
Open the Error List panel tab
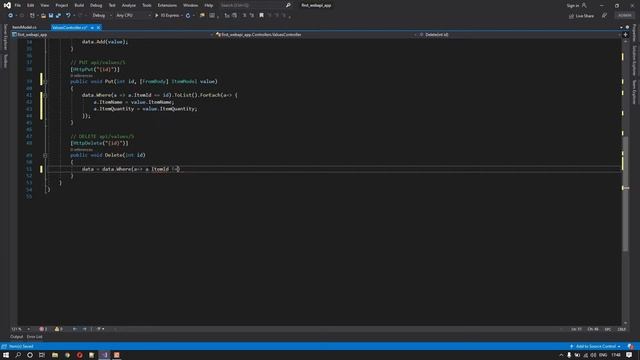[35, 337]
